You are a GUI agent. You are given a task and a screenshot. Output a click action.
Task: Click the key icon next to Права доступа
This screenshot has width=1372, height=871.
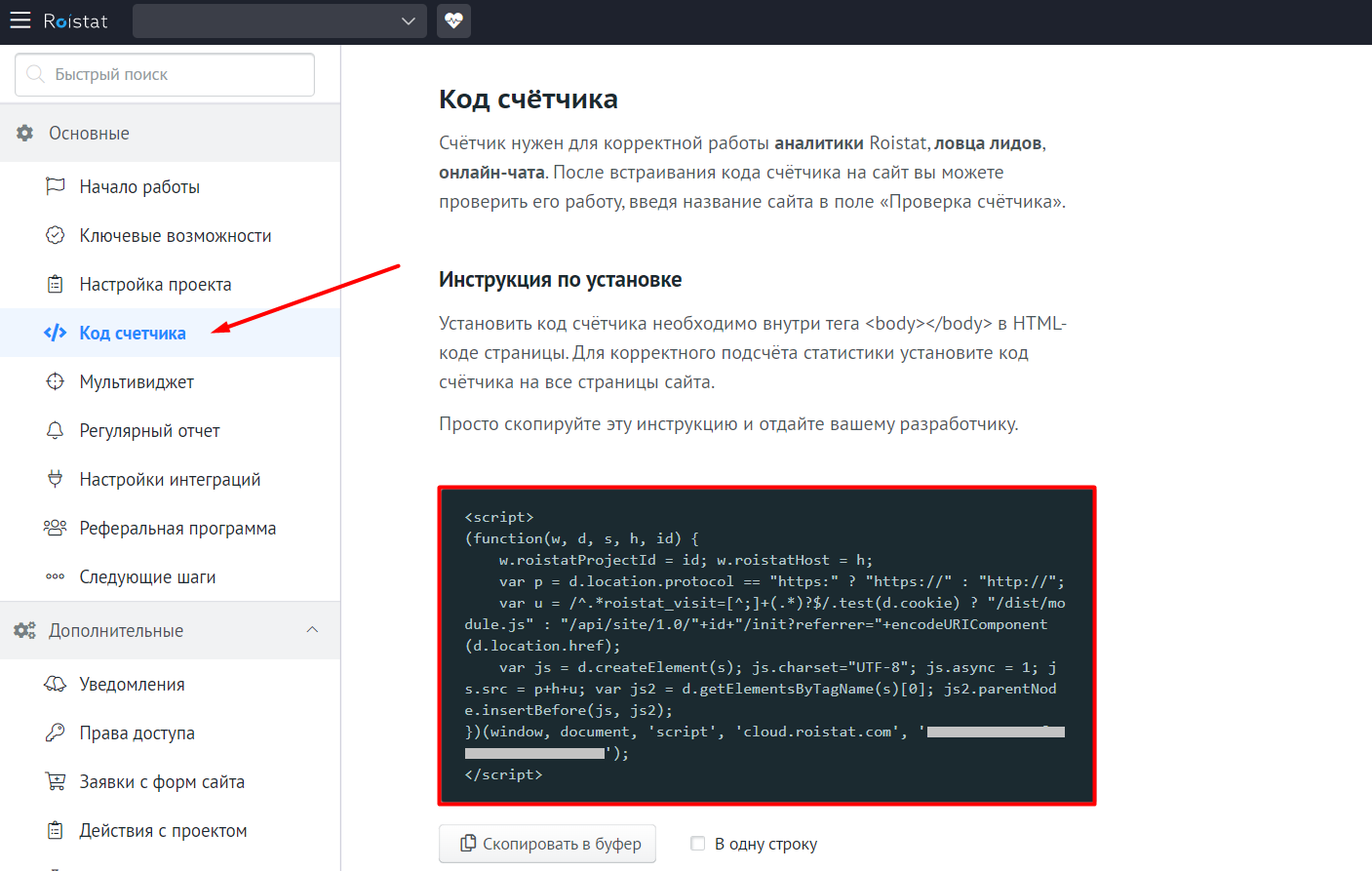coord(57,732)
